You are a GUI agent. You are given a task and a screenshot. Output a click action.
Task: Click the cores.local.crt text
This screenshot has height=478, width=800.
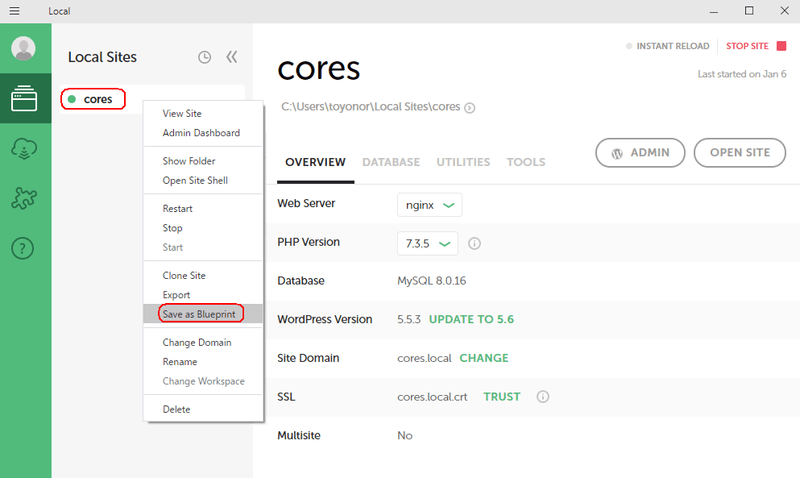tap(433, 397)
